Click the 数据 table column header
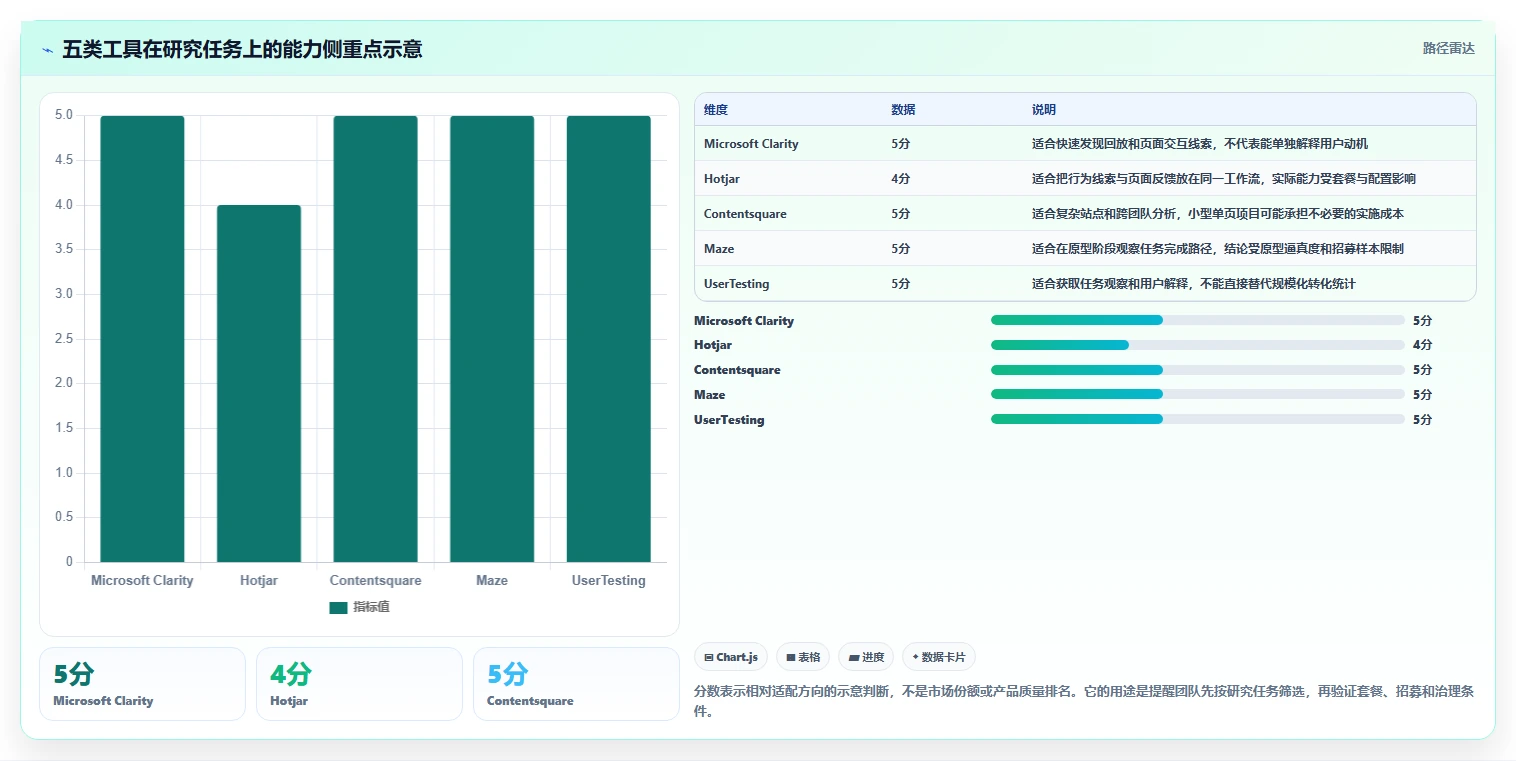 [903, 110]
